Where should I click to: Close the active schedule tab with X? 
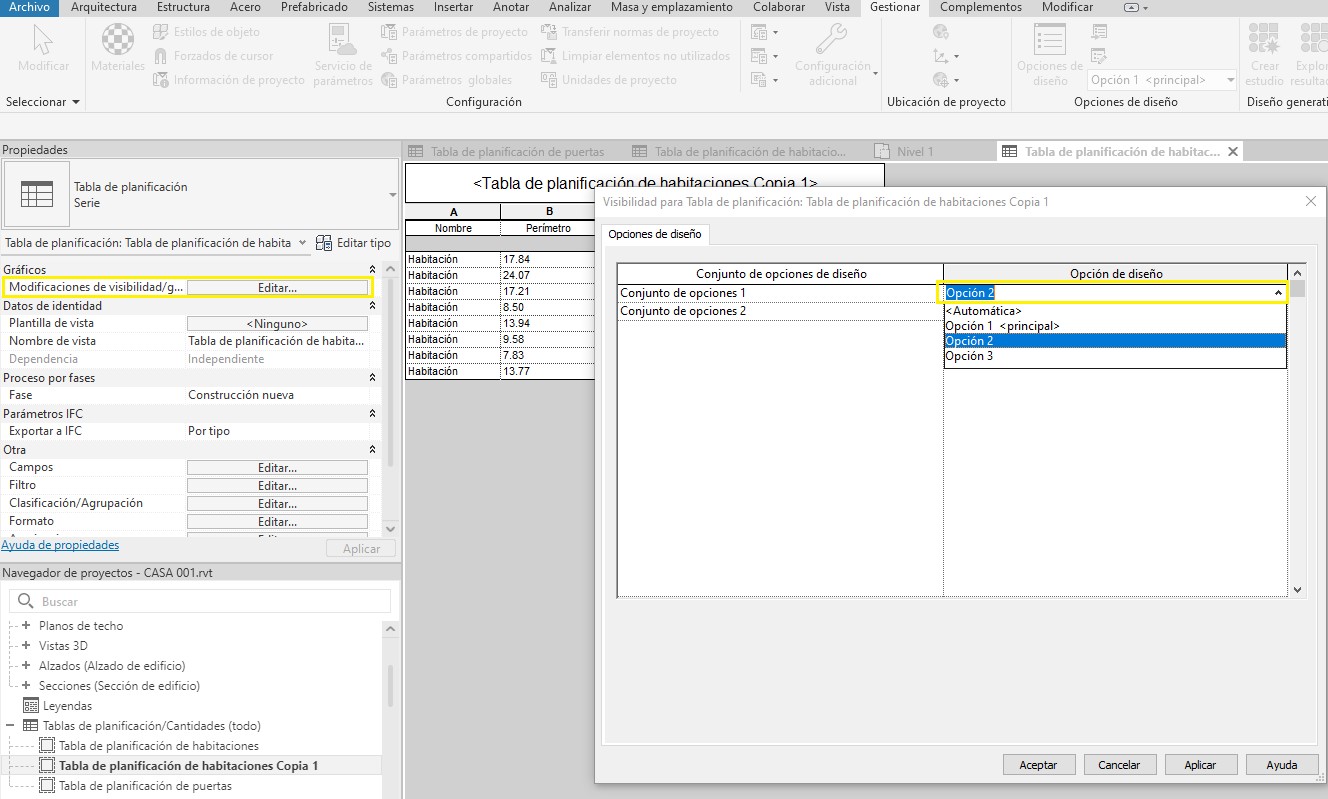pos(1233,152)
